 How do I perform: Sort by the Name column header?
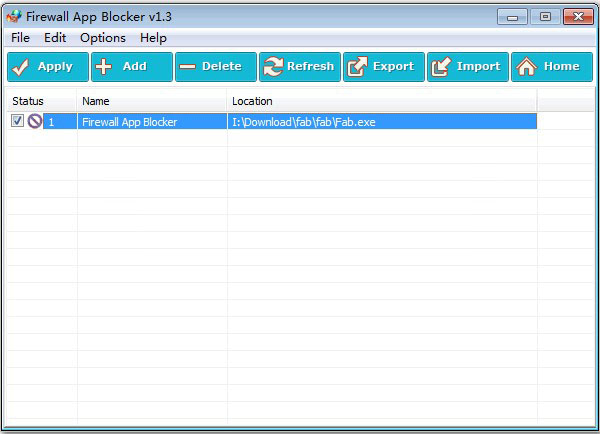click(x=152, y=101)
